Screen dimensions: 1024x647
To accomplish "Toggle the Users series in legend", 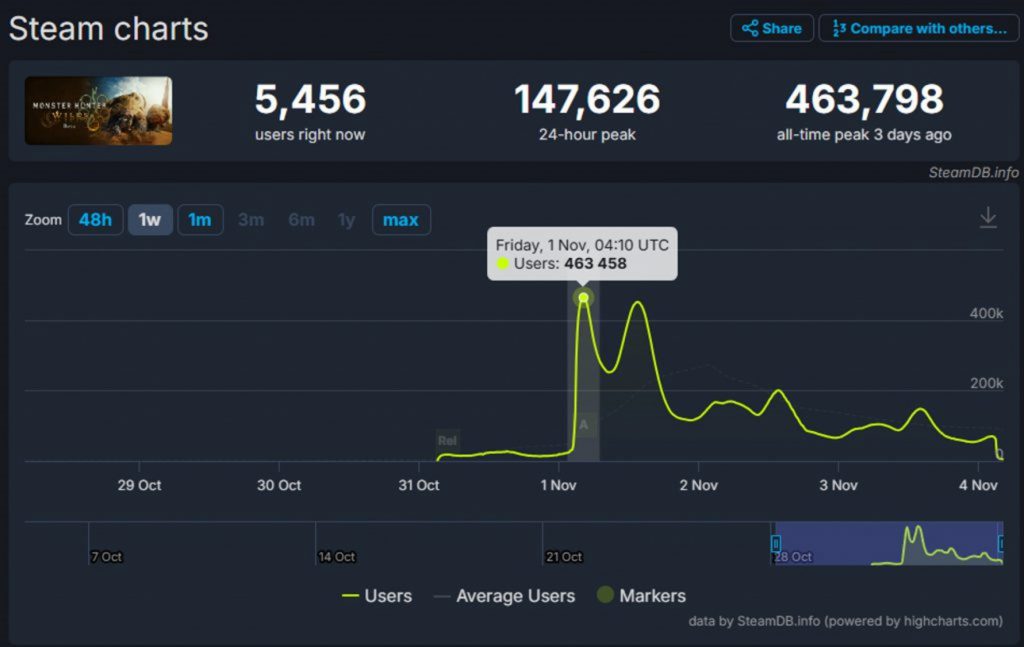I will click(x=377, y=595).
